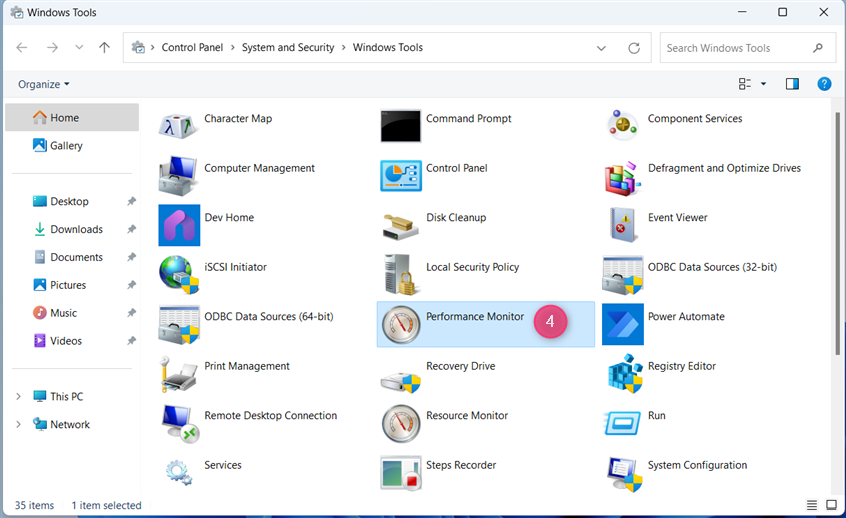
Task: Open the Recovery Drive icon
Action: click(400, 381)
